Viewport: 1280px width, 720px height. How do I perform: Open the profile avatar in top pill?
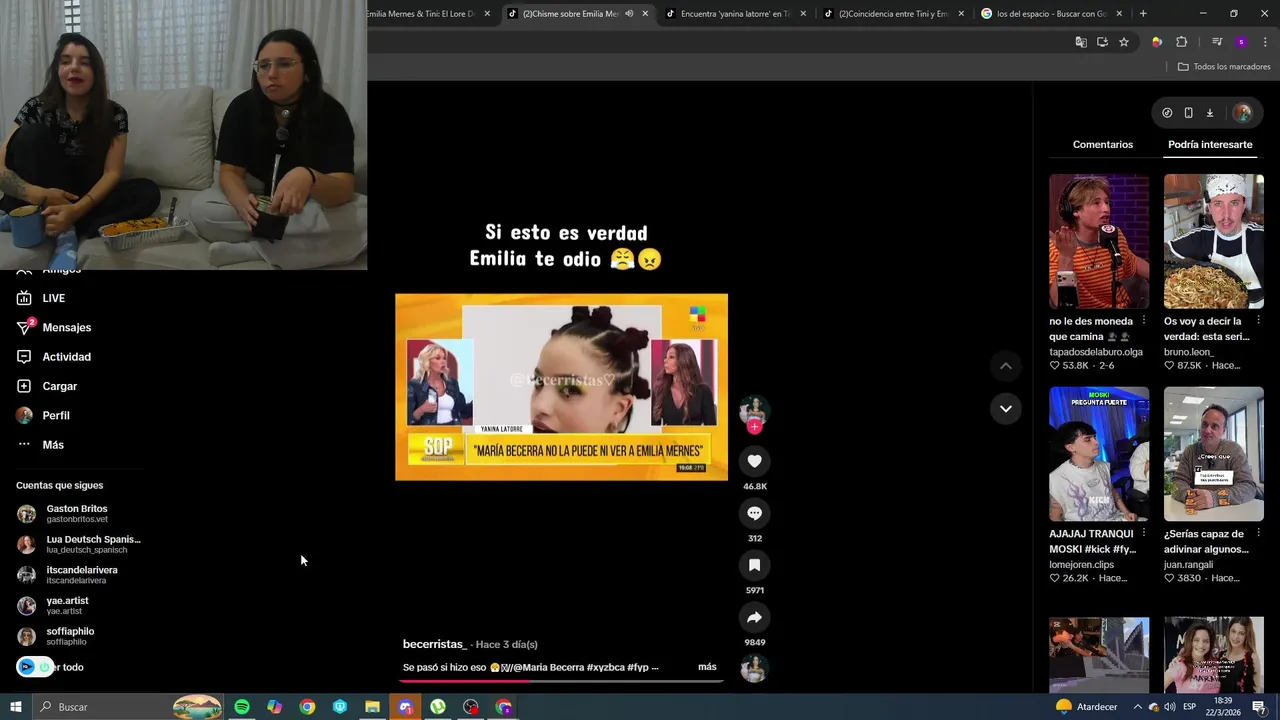(x=1242, y=113)
